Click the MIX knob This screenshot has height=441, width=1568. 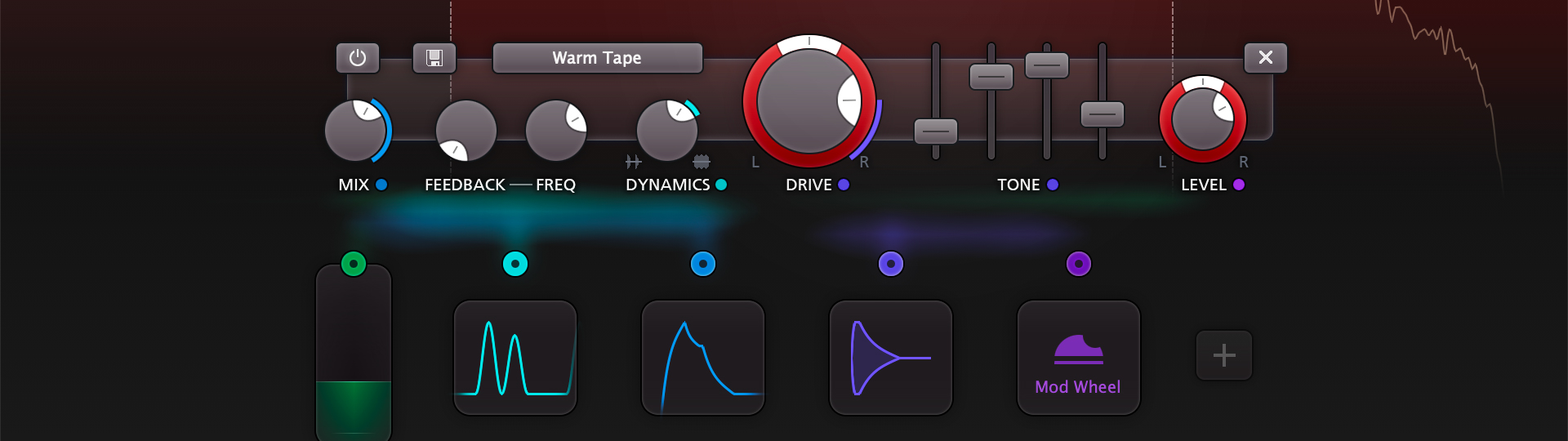tap(355, 131)
